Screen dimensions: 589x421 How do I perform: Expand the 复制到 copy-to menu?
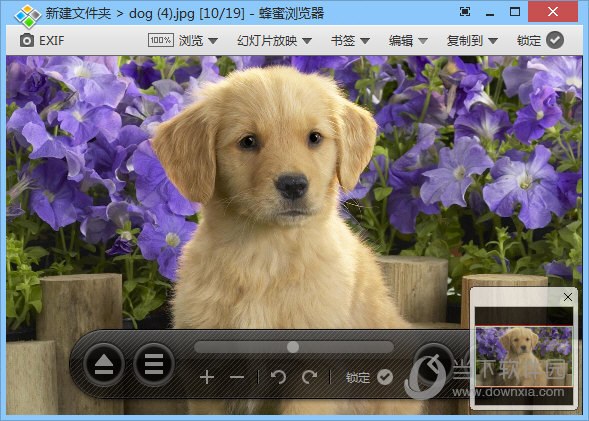[472, 40]
